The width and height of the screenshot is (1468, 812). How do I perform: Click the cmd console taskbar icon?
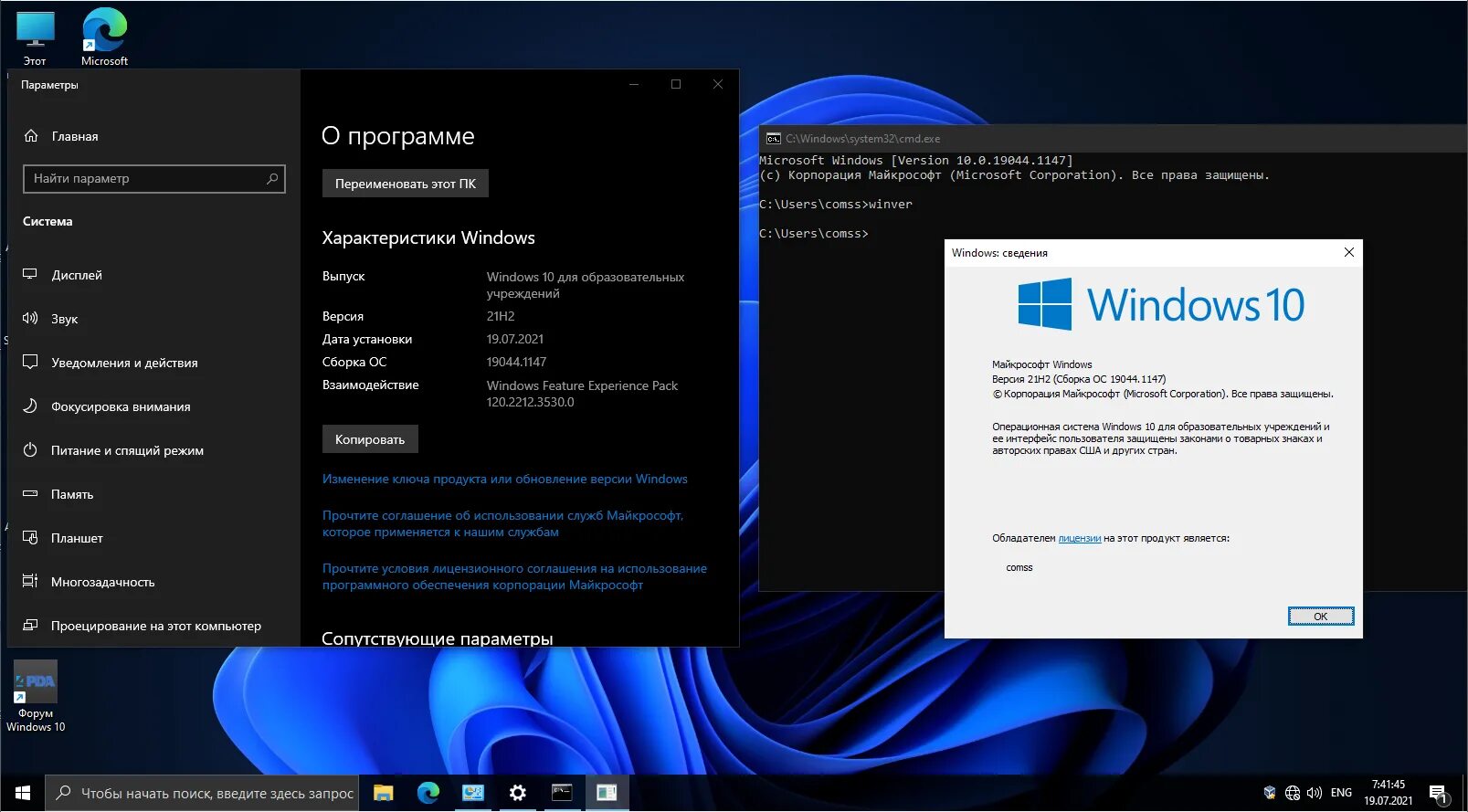click(563, 793)
